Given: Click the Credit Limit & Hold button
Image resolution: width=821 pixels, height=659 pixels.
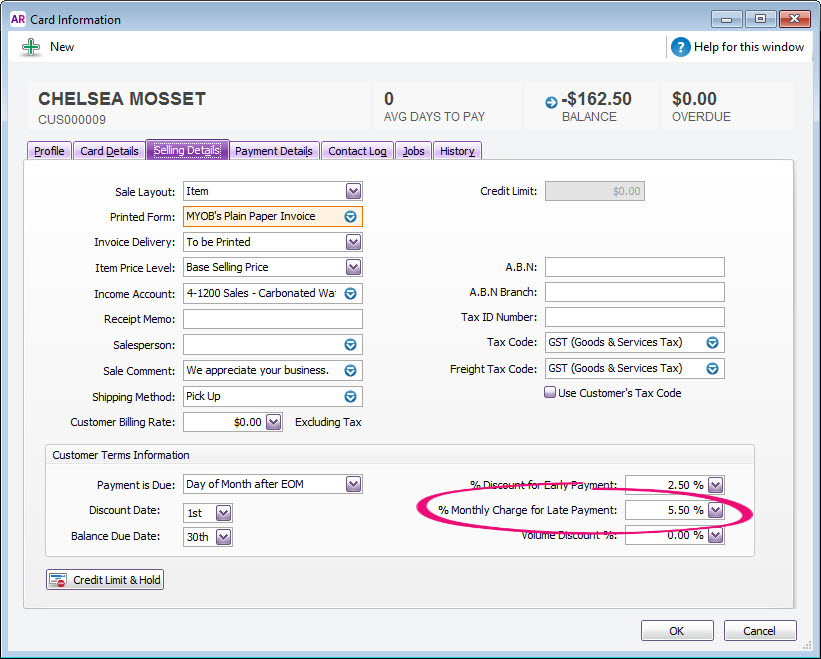Looking at the screenshot, I should coord(105,580).
